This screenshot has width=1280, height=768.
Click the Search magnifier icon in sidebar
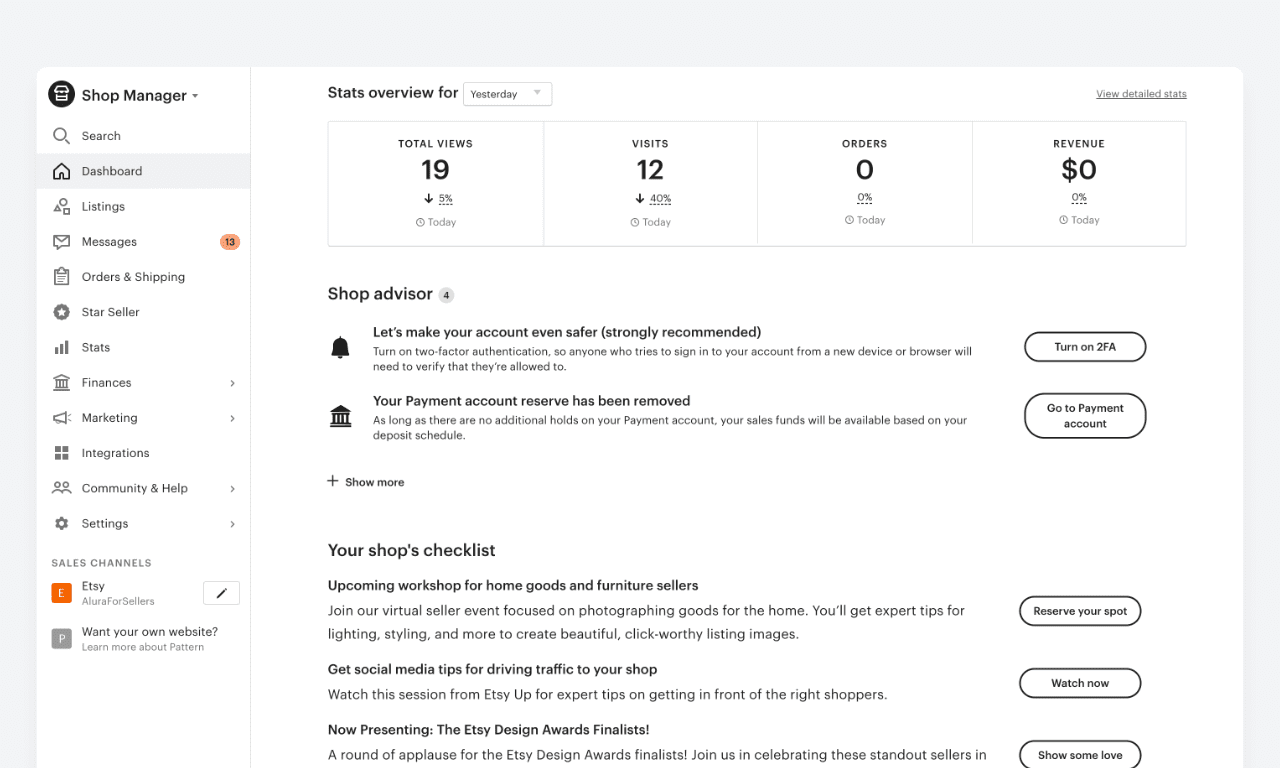(x=61, y=136)
